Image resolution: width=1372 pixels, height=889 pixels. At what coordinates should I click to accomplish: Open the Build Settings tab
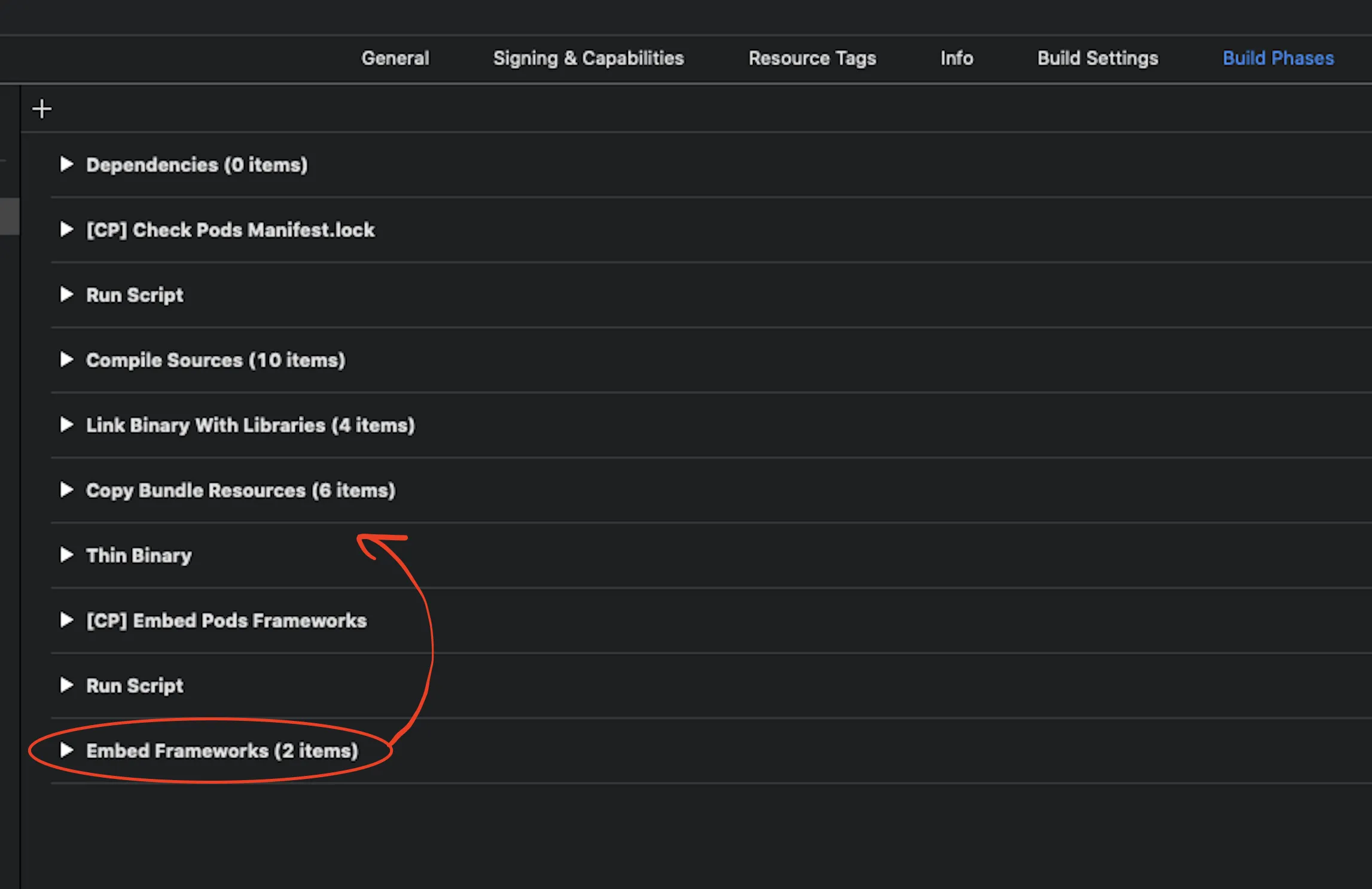click(x=1097, y=58)
